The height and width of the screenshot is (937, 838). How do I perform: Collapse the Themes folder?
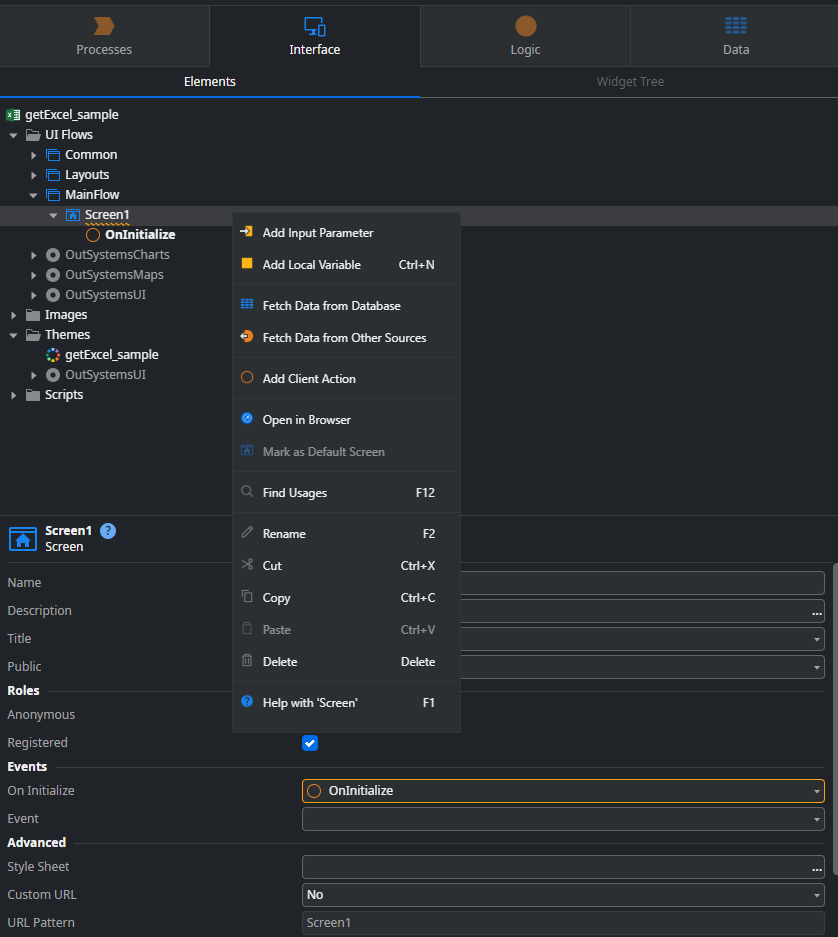13,336
